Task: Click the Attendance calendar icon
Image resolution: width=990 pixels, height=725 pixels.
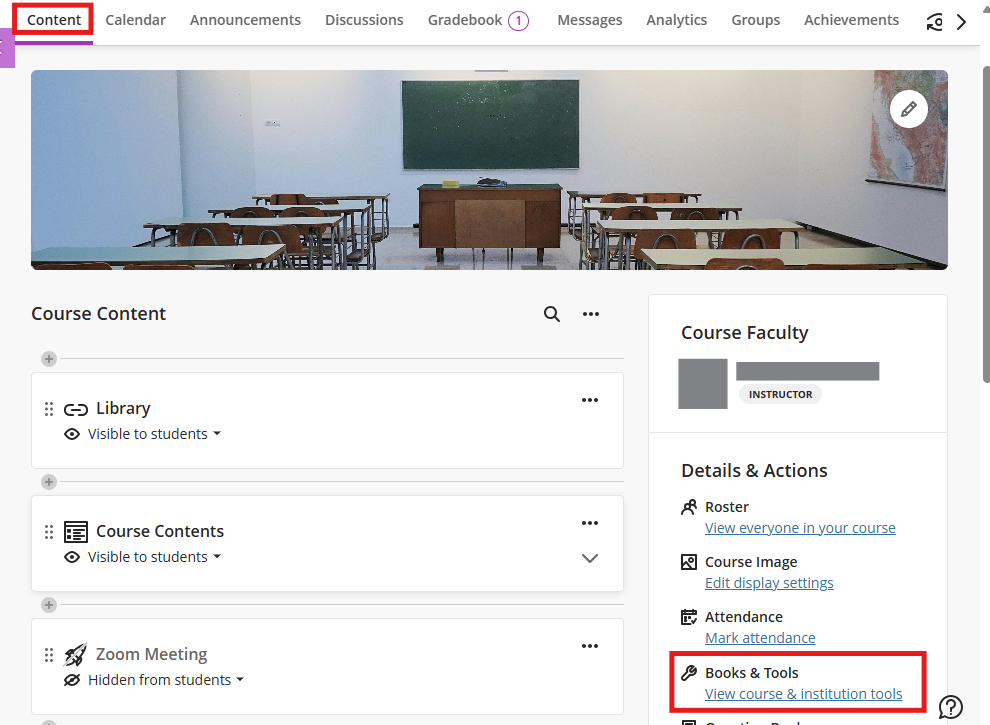Action: click(689, 617)
